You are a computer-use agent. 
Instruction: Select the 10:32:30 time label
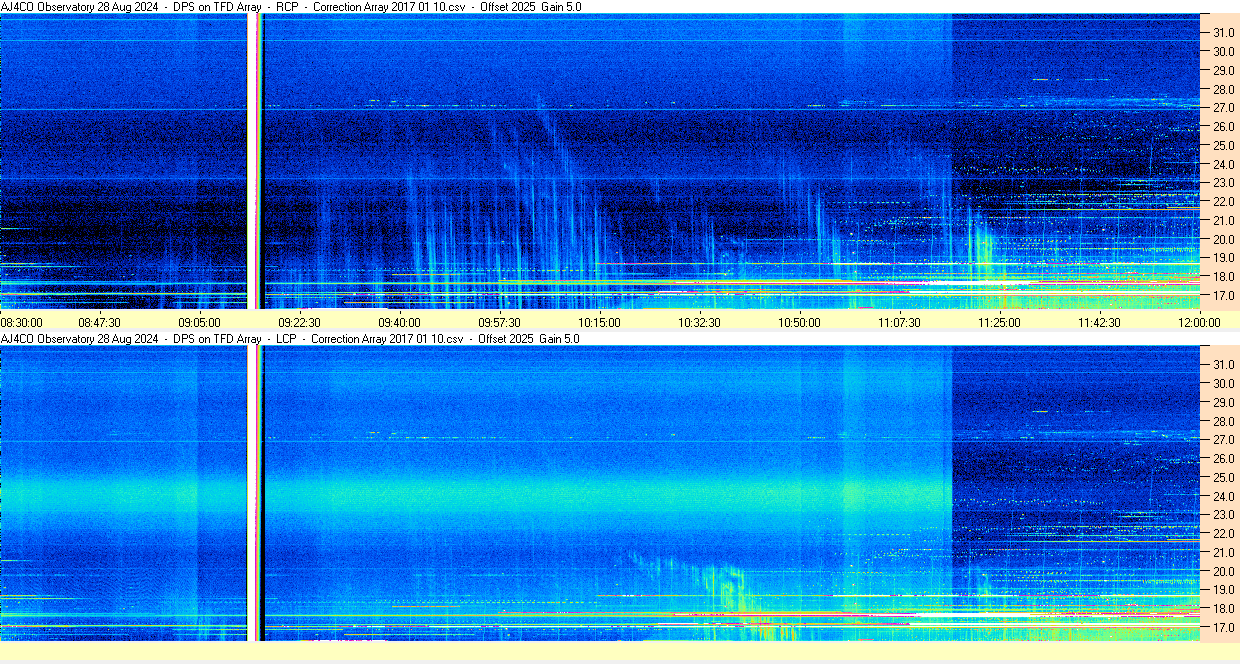(x=700, y=323)
